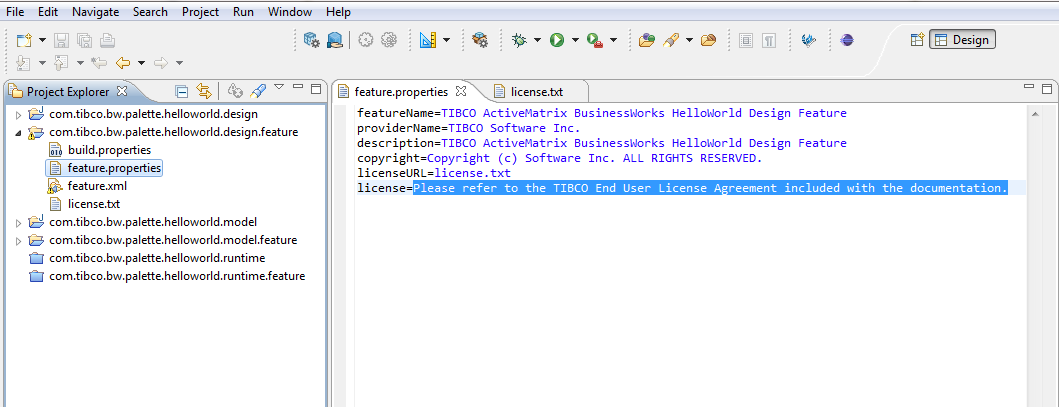Collapse the helloworld.design.feature project node
Viewport: 1059px width, 407px height.
(18, 133)
